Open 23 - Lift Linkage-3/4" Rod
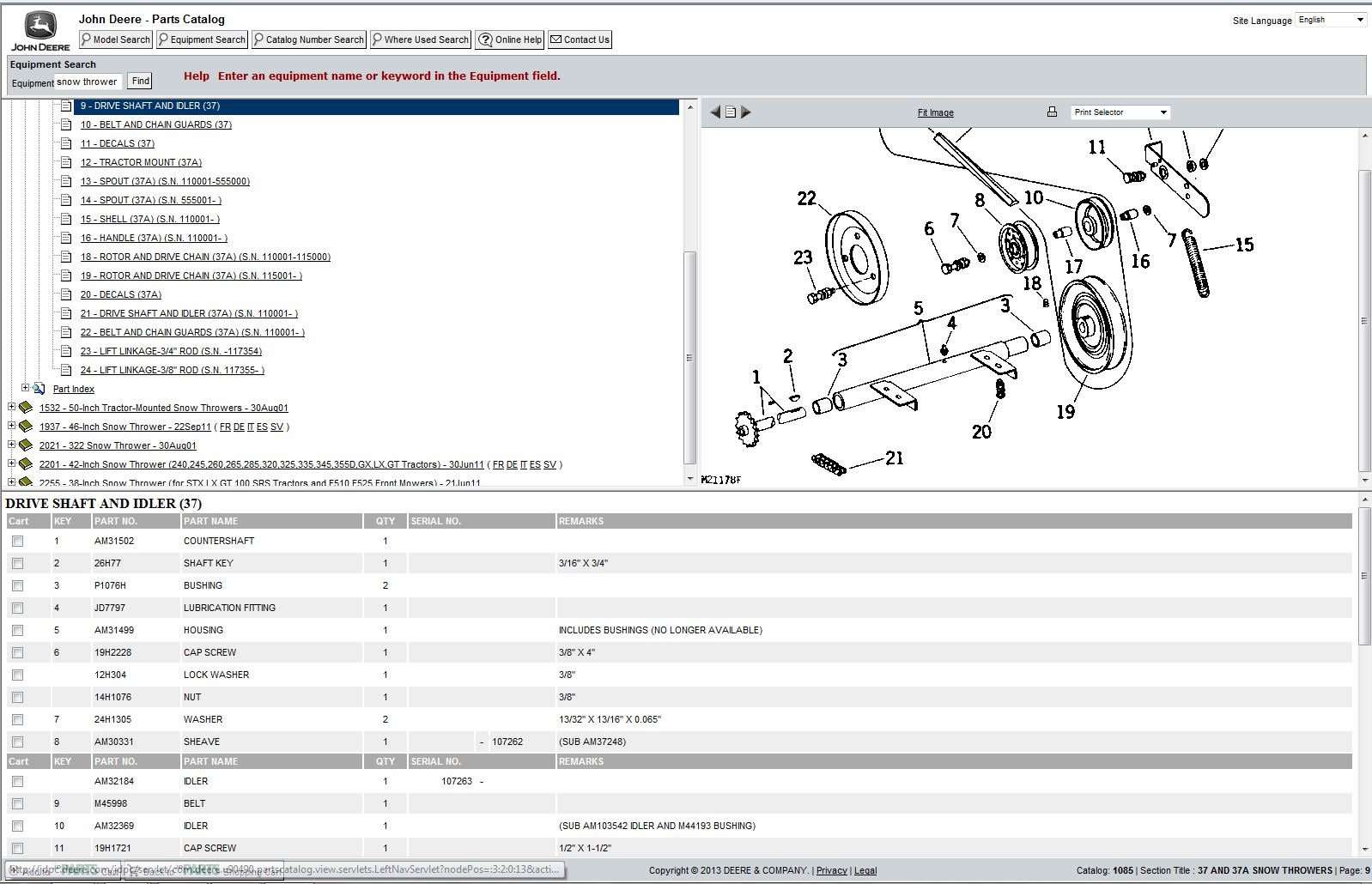Screen dimensions: 1372x884 [171, 351]
